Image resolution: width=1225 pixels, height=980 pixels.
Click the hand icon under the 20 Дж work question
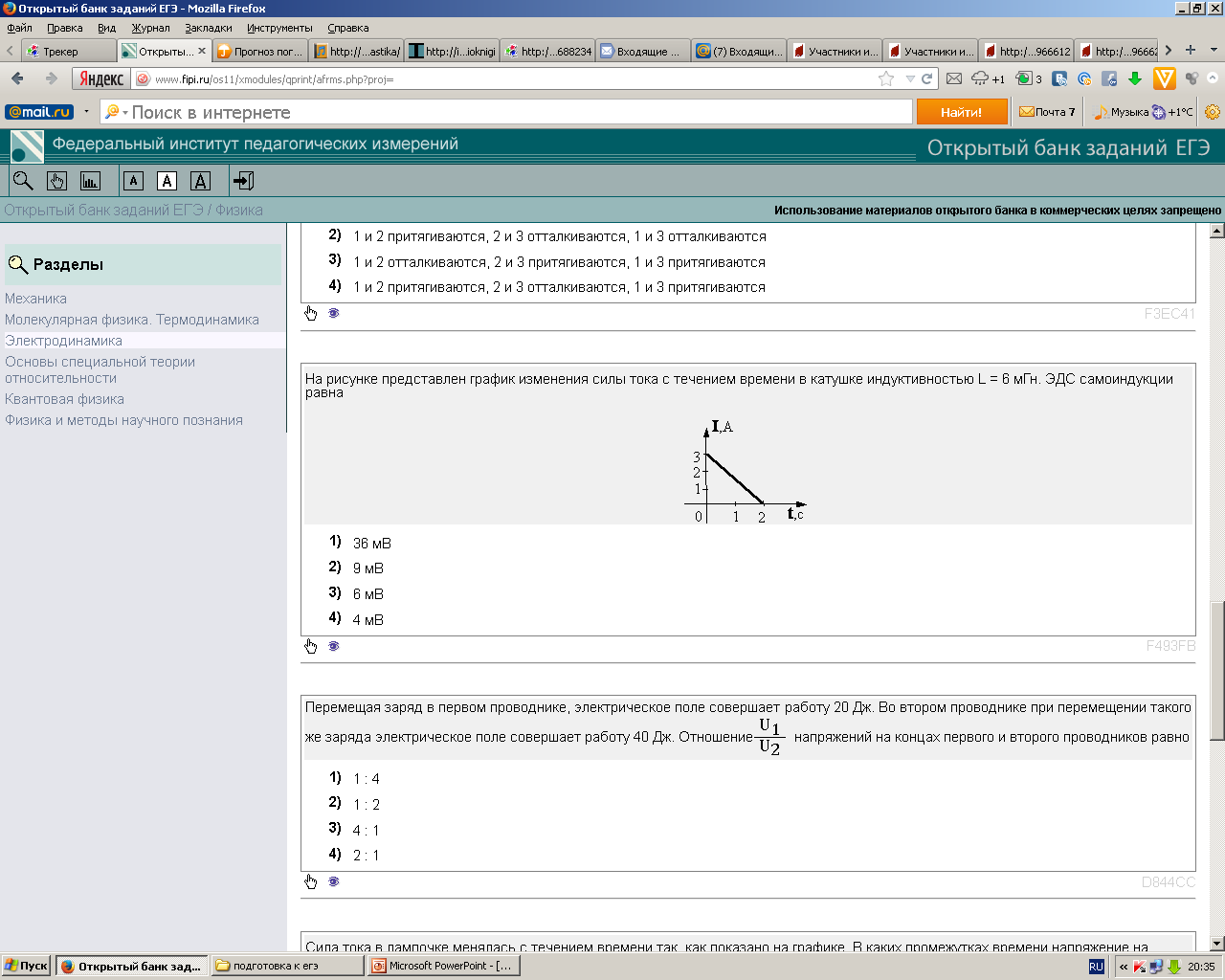click(x=311, y=881)
